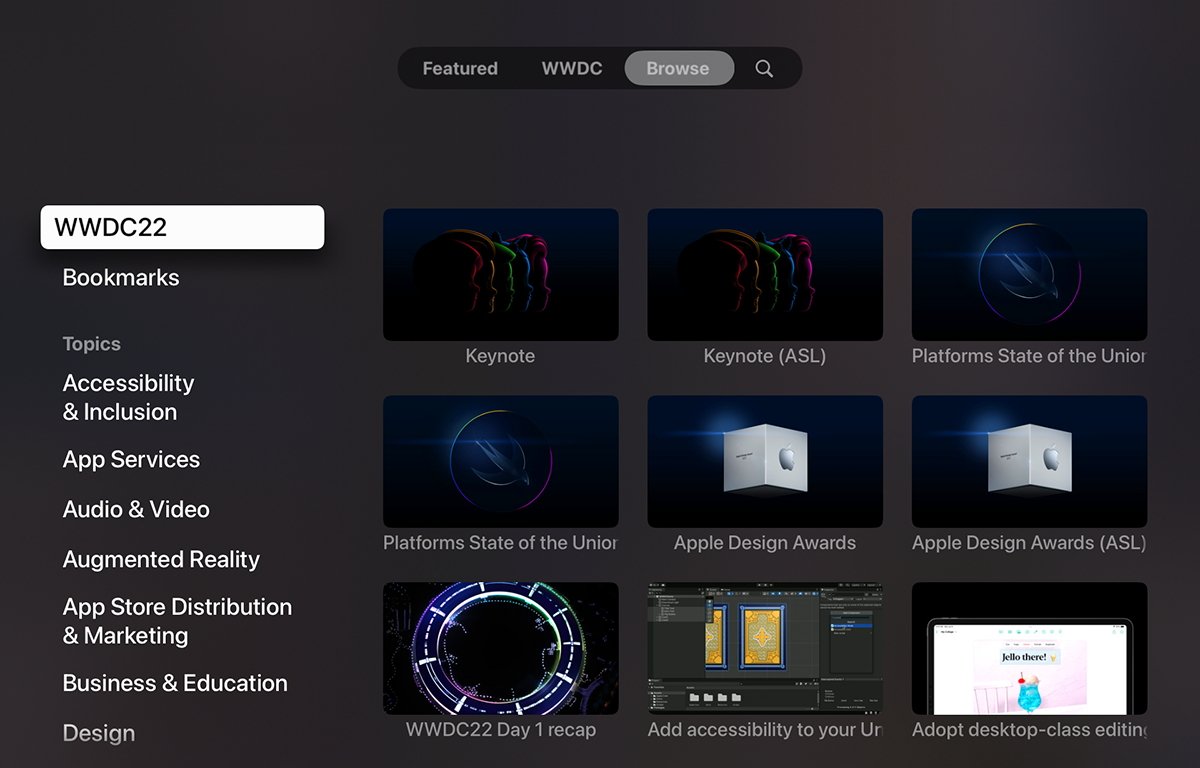Select the Audio & Video topic
This screenshot has height=768, width=1200.
136,509
